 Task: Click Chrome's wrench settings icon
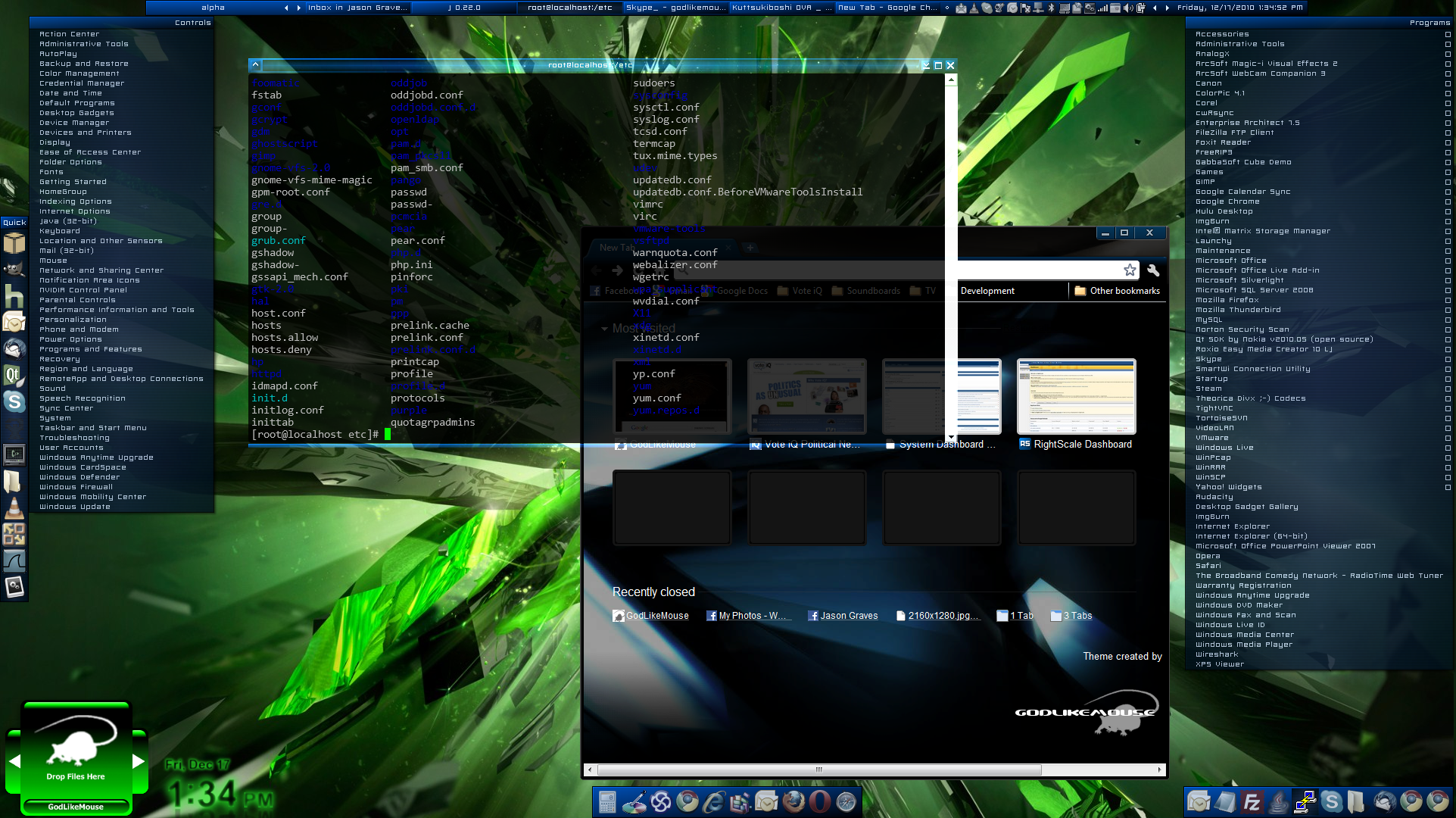pyautogui.click(x=1153, y=270)
